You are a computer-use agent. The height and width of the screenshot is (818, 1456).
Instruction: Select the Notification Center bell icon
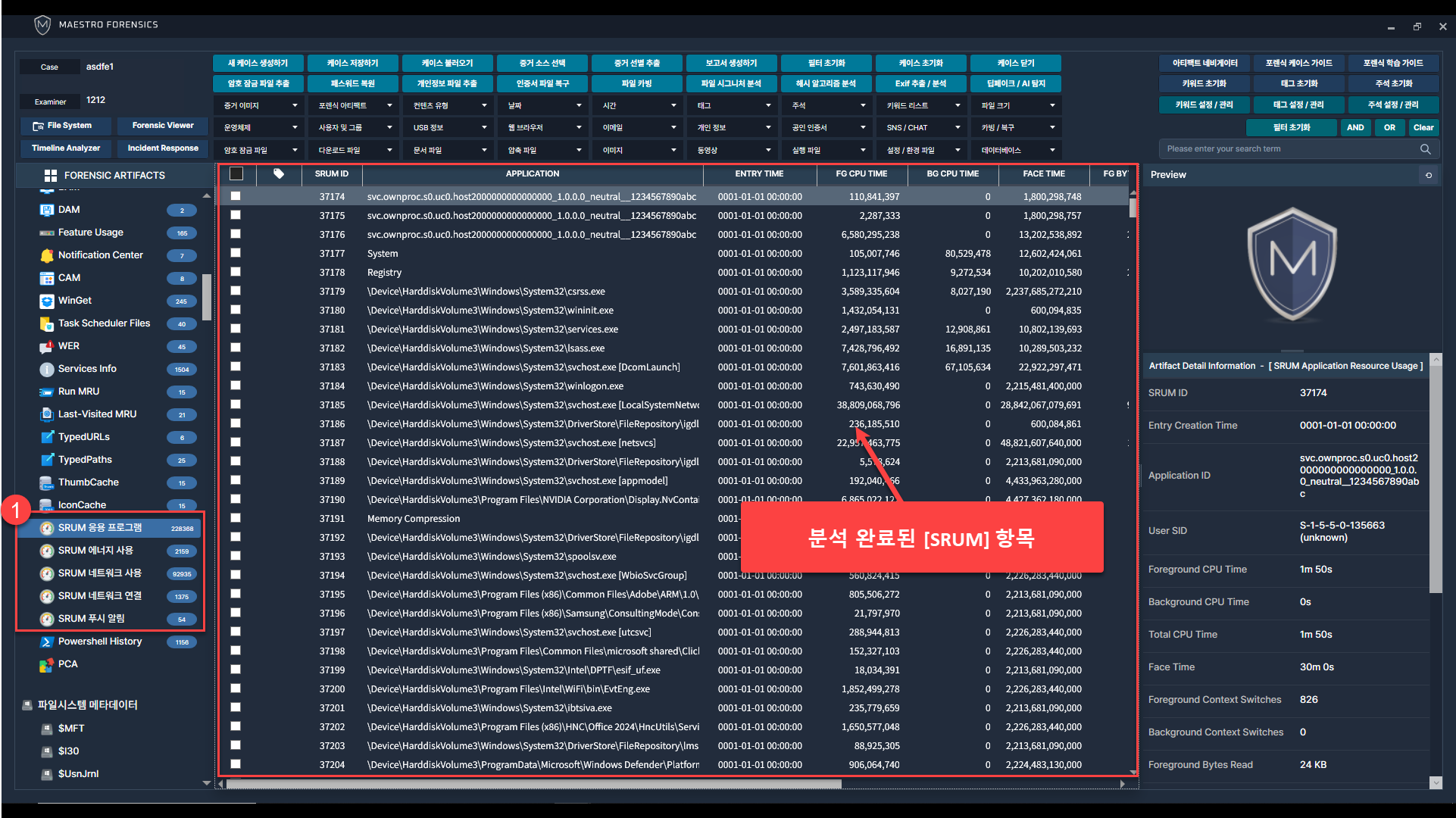tap(47, 256)
